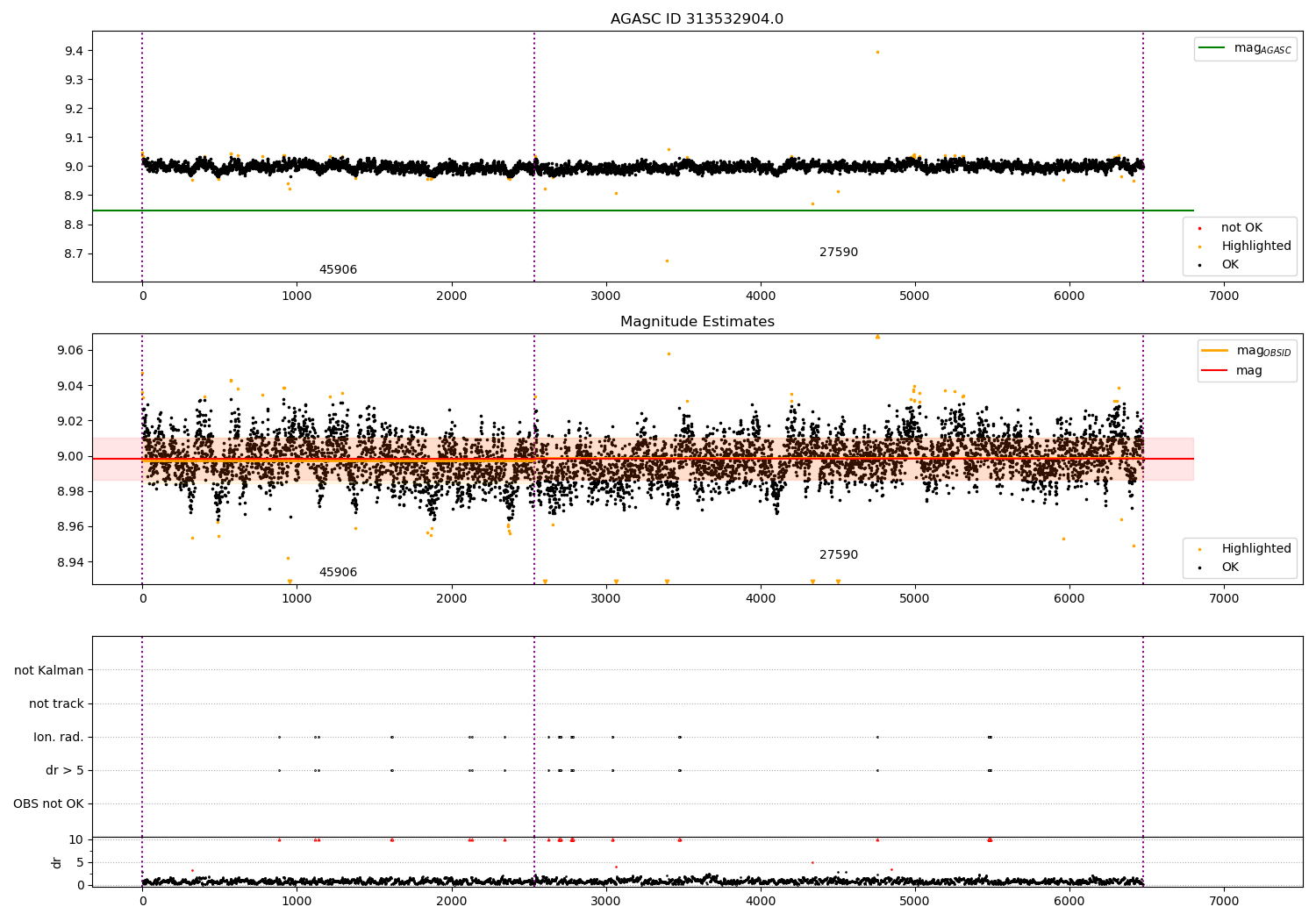The width and height of the screenshot is (1316, 921).
Task: Click the 9.1 y-axis tick label
Action: (x=74, y=138)
